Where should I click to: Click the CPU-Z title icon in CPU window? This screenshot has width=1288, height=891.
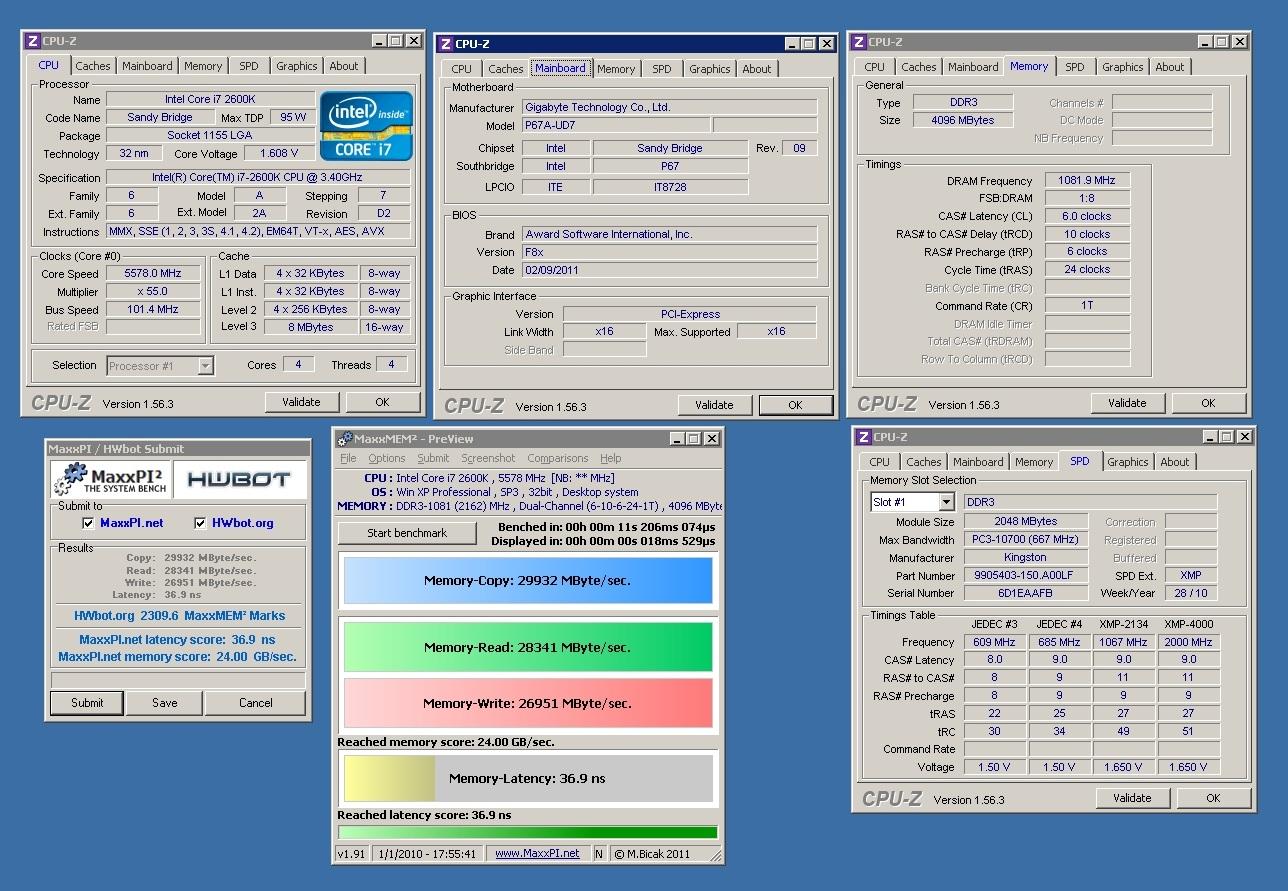[x=32, y=40]
